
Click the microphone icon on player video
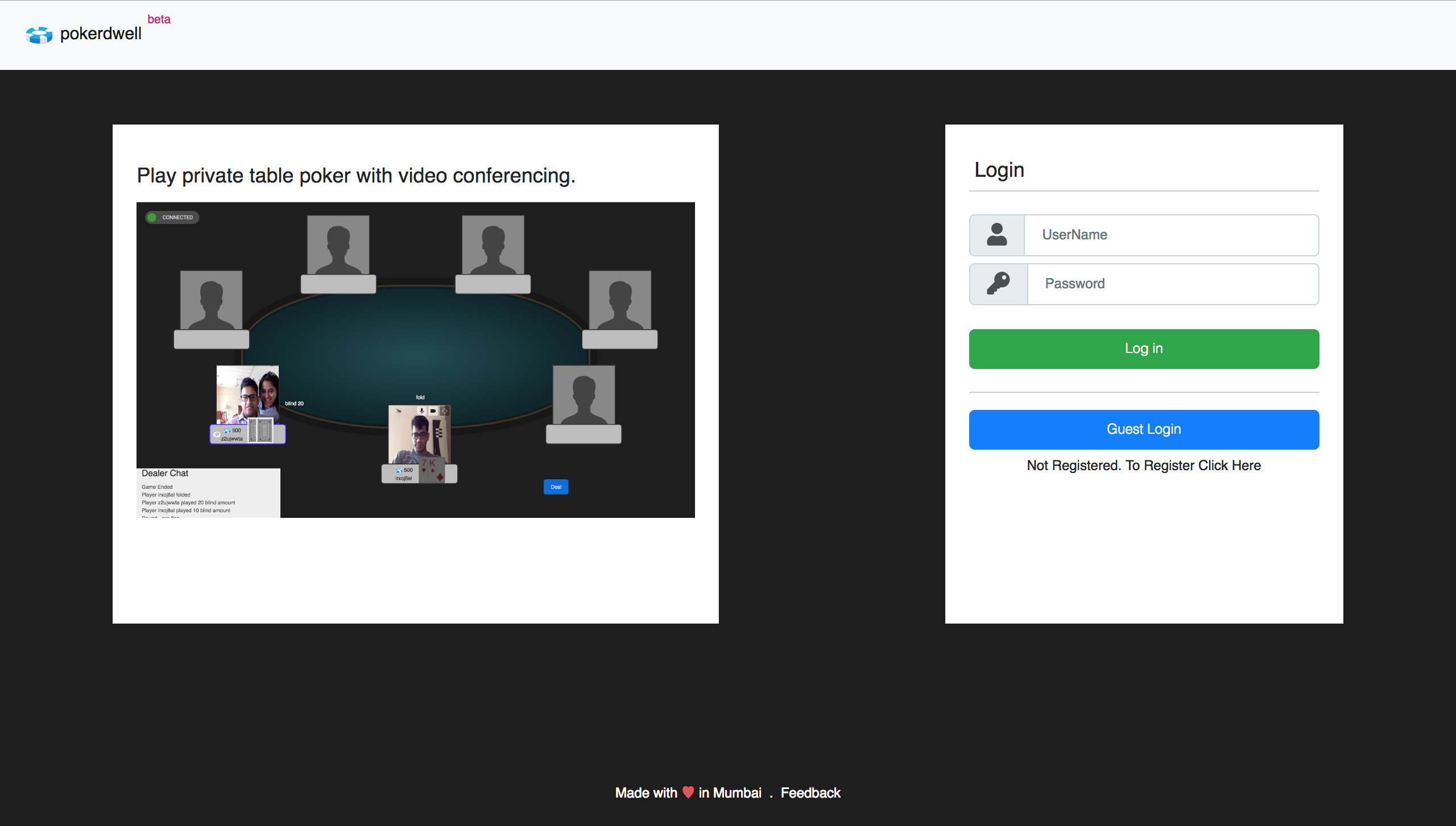(x=421, y=410)
